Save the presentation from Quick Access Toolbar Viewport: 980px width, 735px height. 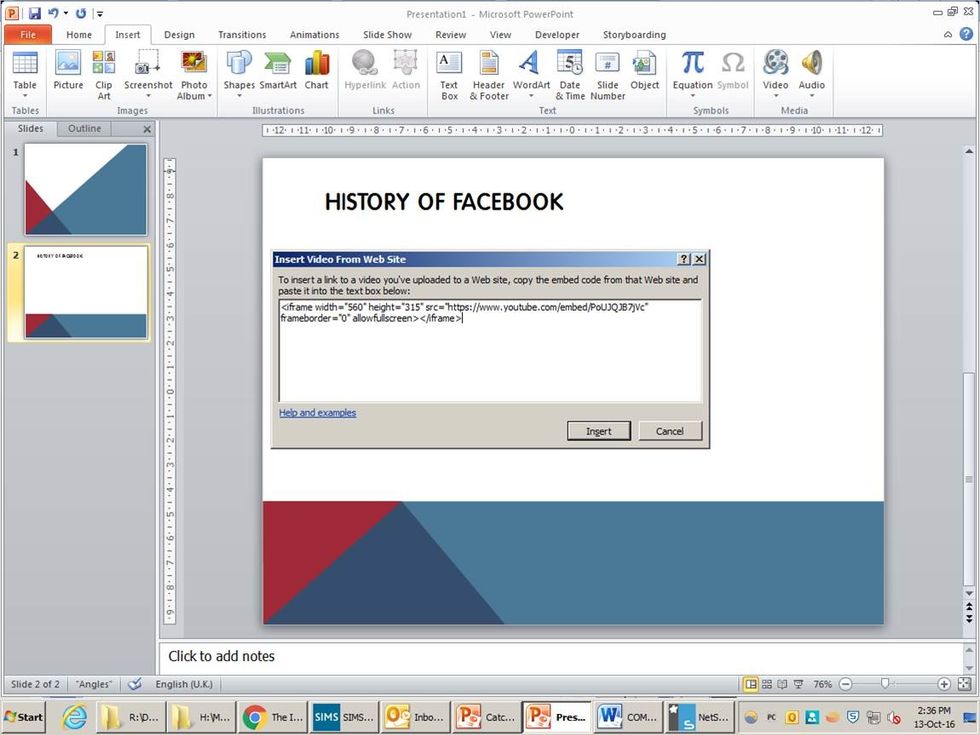[35, 13]
